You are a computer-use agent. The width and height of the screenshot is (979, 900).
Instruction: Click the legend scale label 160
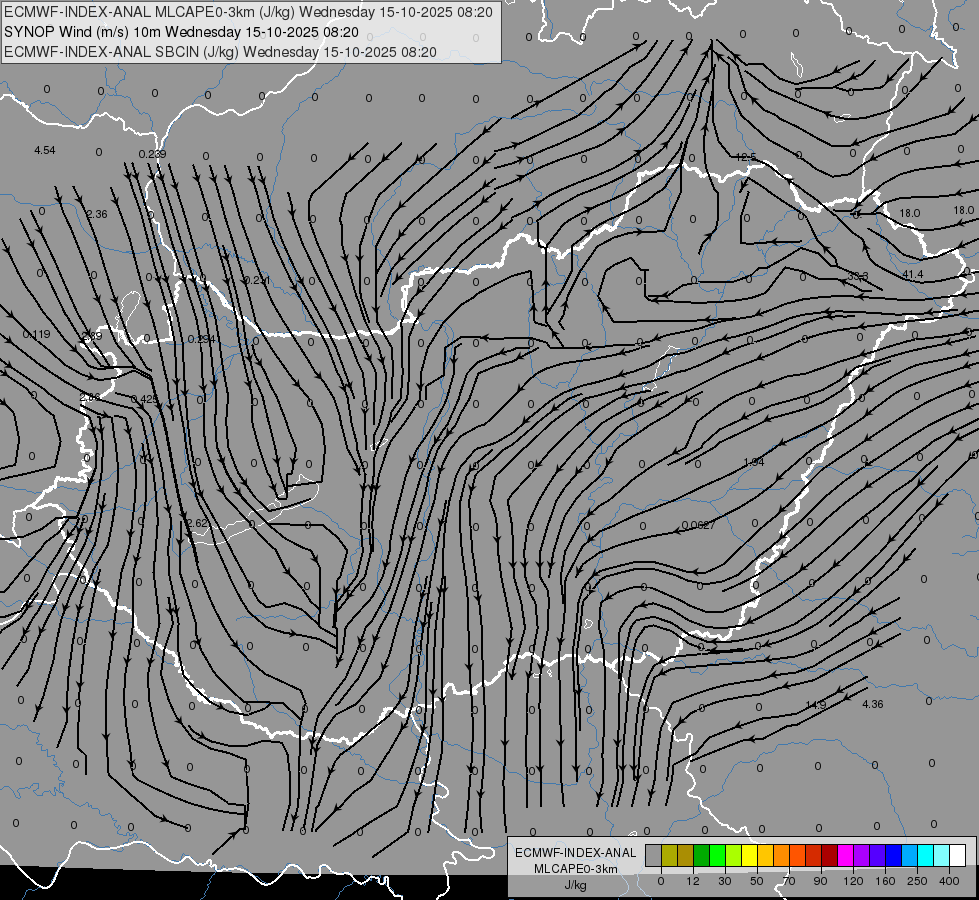[x=885, y=881]
